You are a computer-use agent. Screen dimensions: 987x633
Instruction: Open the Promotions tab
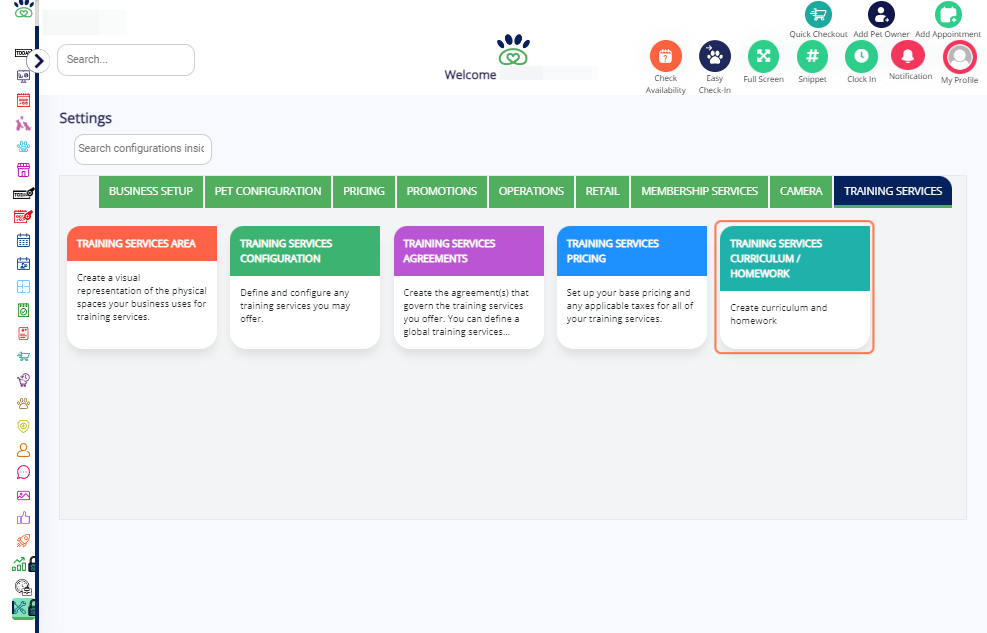[442, 191]
